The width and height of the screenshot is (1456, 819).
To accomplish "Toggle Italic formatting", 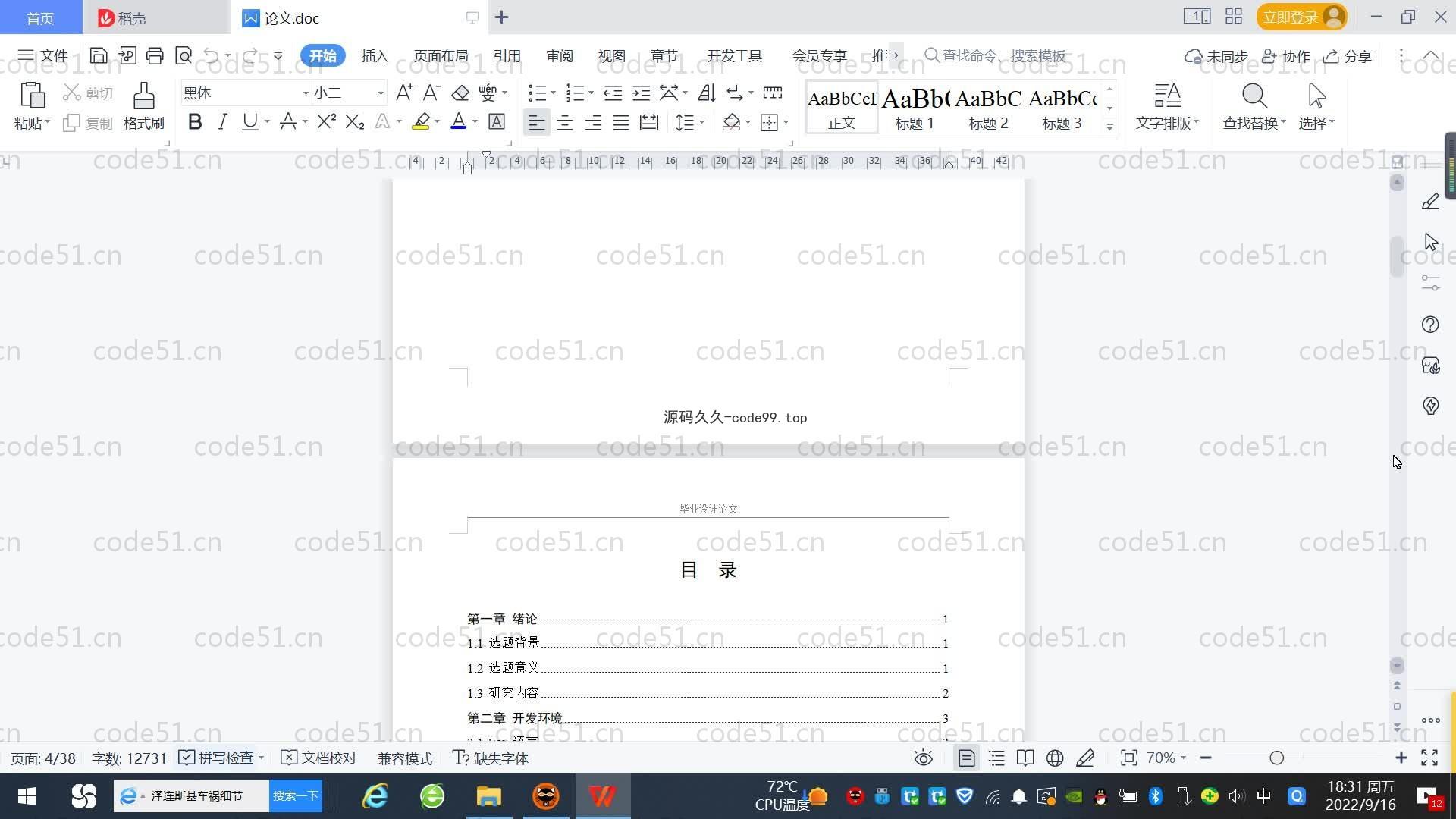I will [222, 121].
